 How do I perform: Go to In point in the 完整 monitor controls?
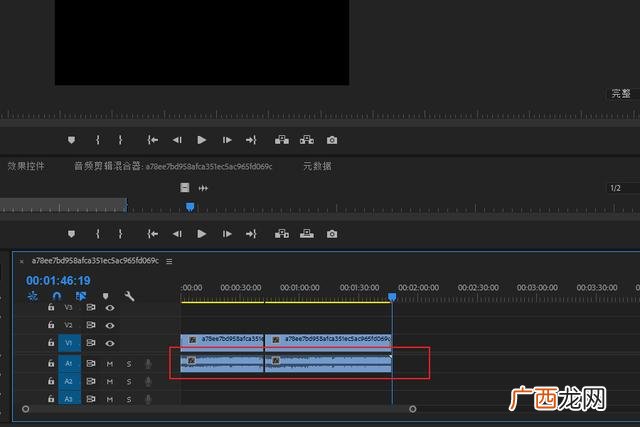[x=153, y=140]
